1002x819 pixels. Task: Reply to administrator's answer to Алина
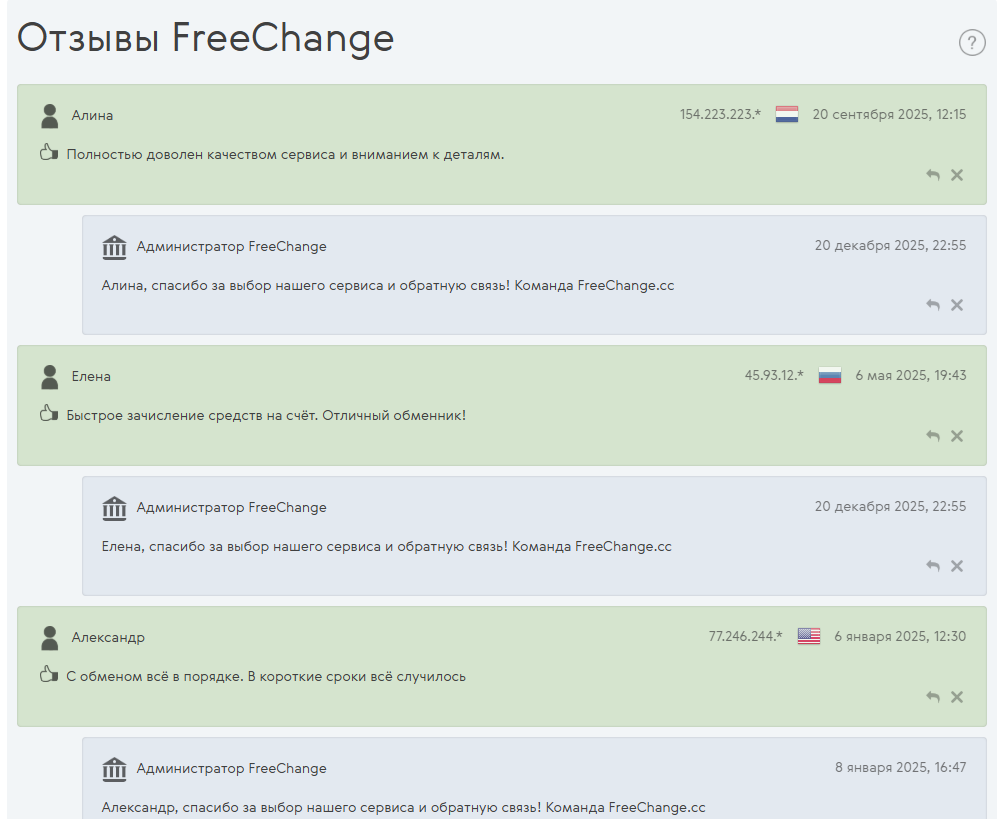[x=933, y=305]
